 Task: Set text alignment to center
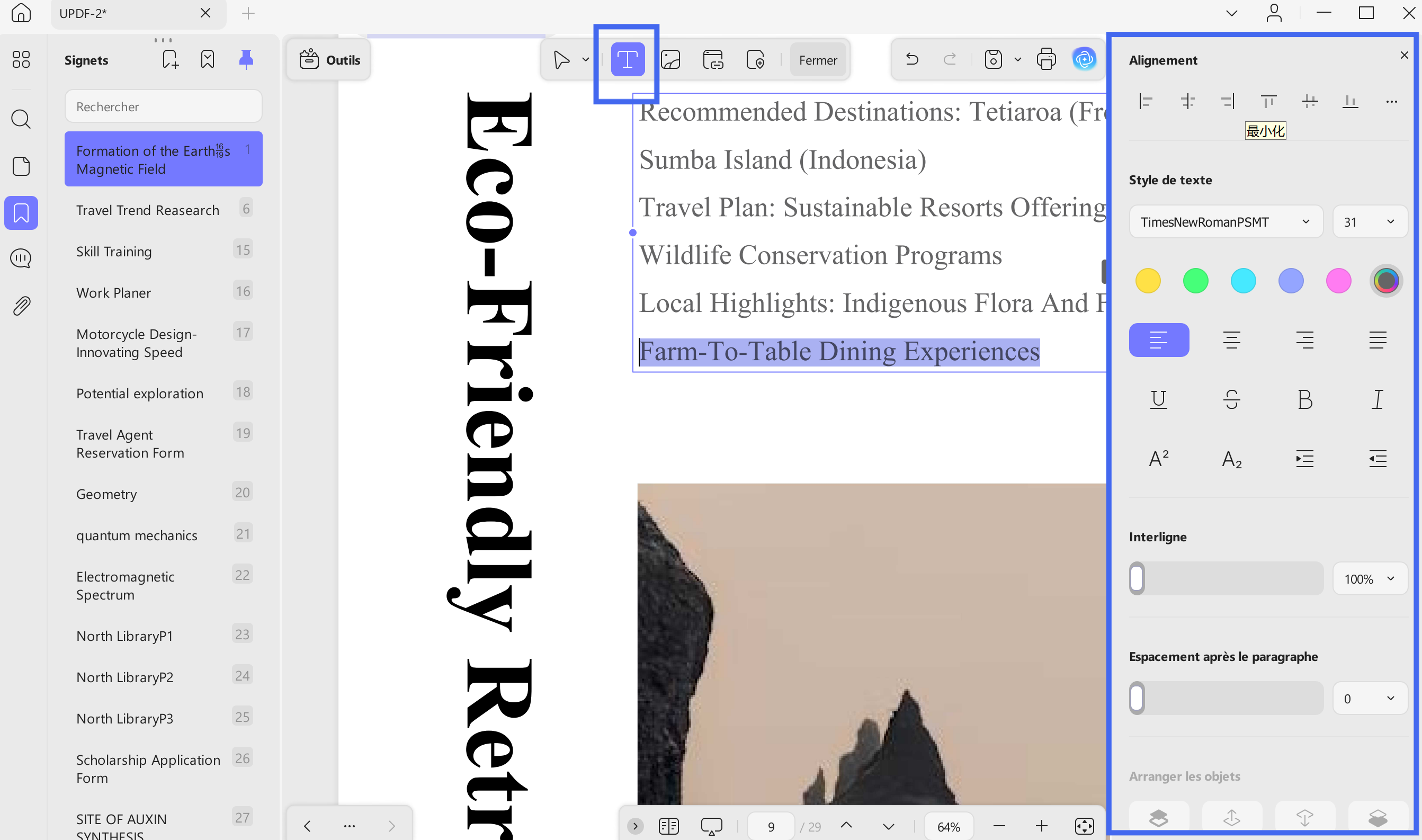tap(1232, 340)
